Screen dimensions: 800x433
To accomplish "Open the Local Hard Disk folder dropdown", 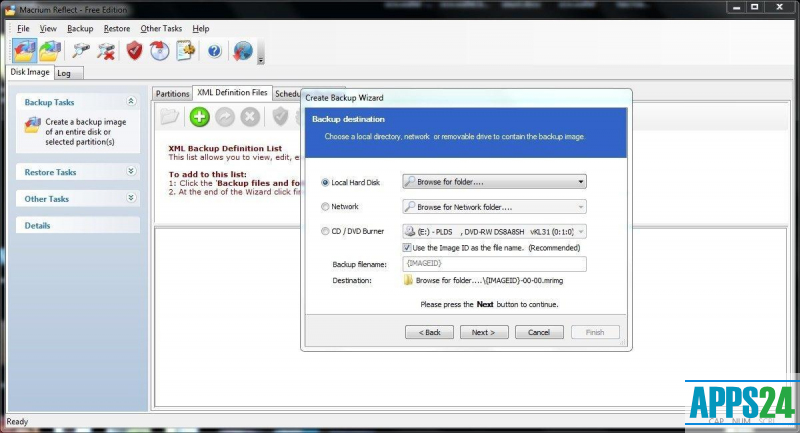I will click(580, 182).
